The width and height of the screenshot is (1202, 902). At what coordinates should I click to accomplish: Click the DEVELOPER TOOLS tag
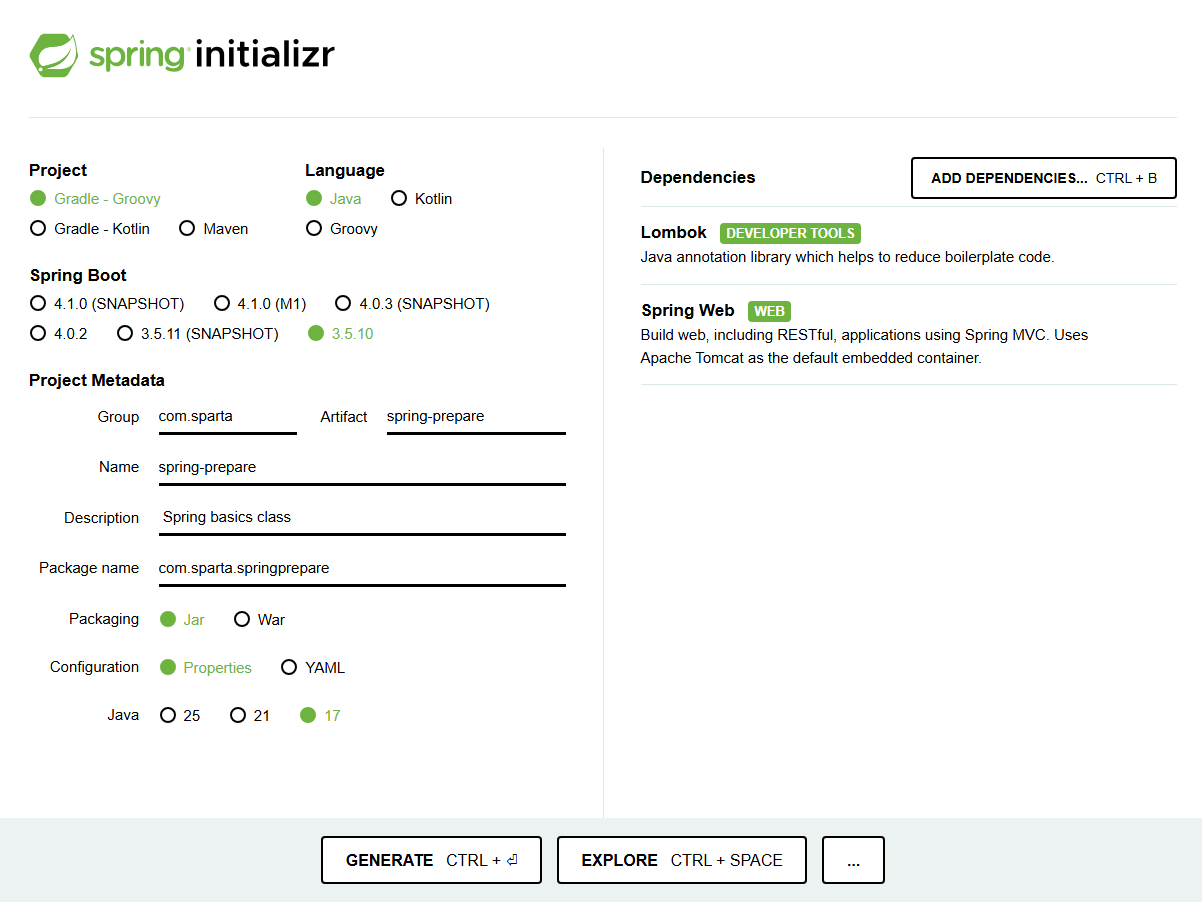(x=790, y=233)
